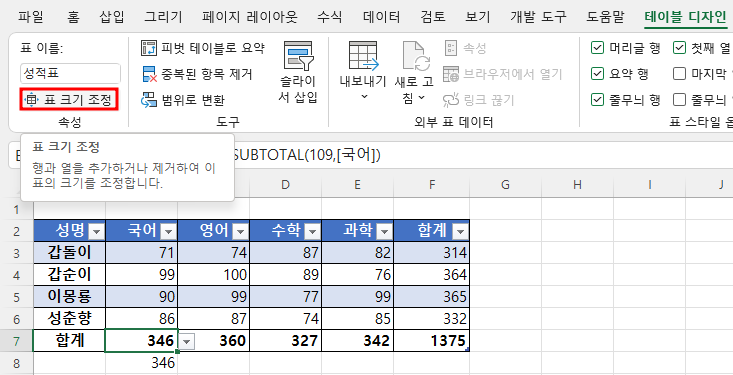Open 개발 도구 tab
733x375 pixels.
[538, 17]
